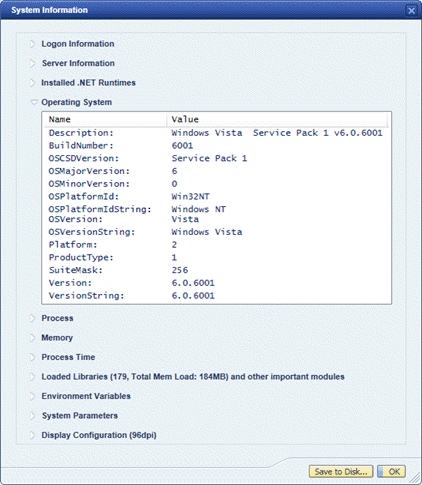Click the BuildNumber value 6001
The width and height of the screenshot is (422, 485).
[182, 146]
